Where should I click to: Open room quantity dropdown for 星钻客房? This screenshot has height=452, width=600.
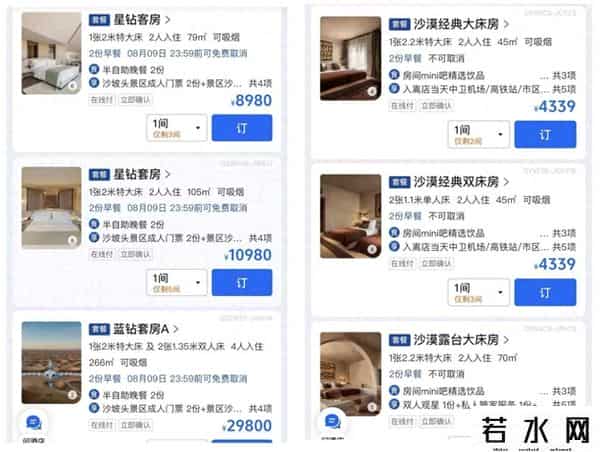(x=177, y=128)
